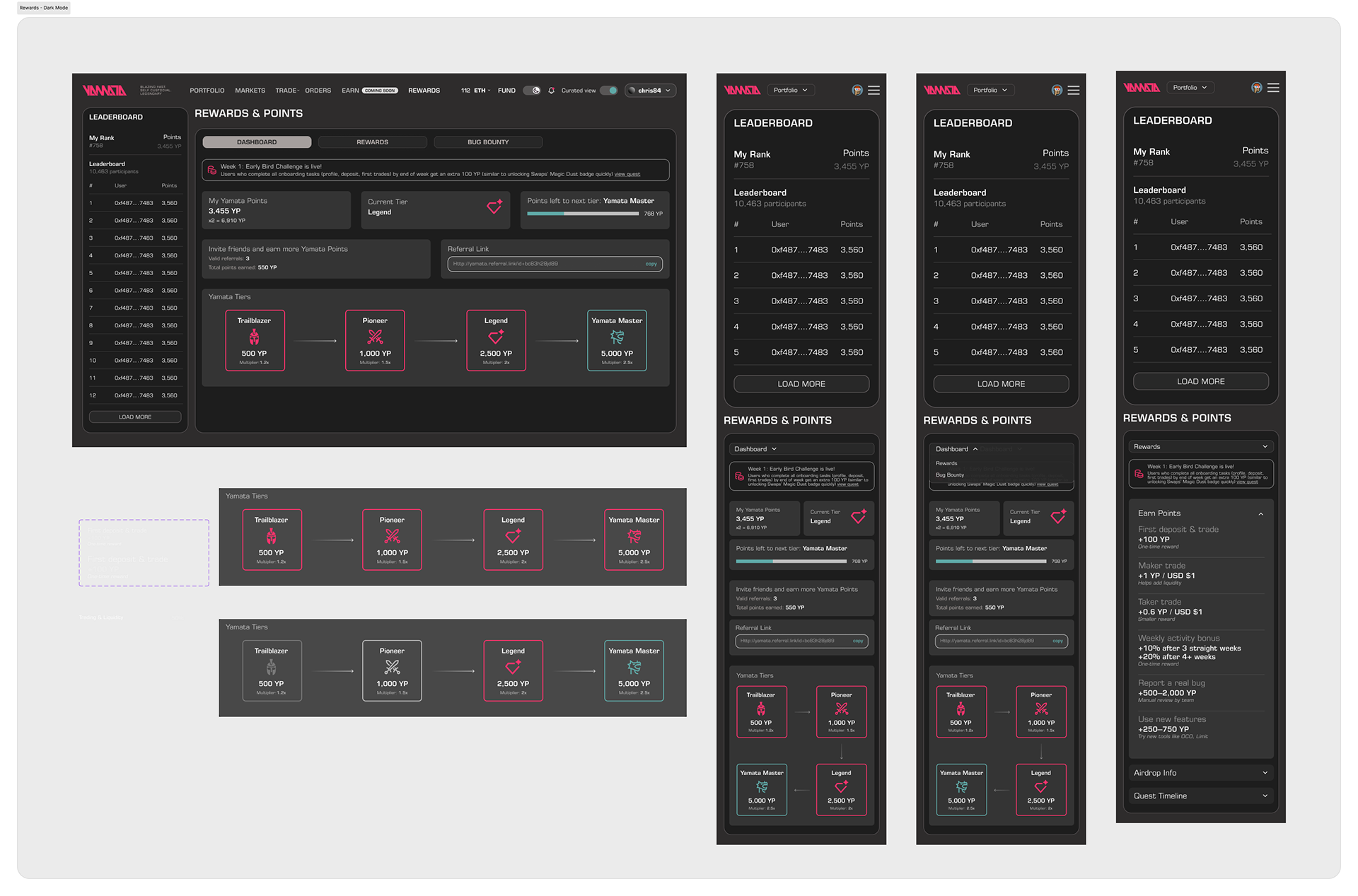Open hamburger menu in mobile frame with expanded Dashboard dropdown
1358x896 pixels.
tap(1074, 91)
